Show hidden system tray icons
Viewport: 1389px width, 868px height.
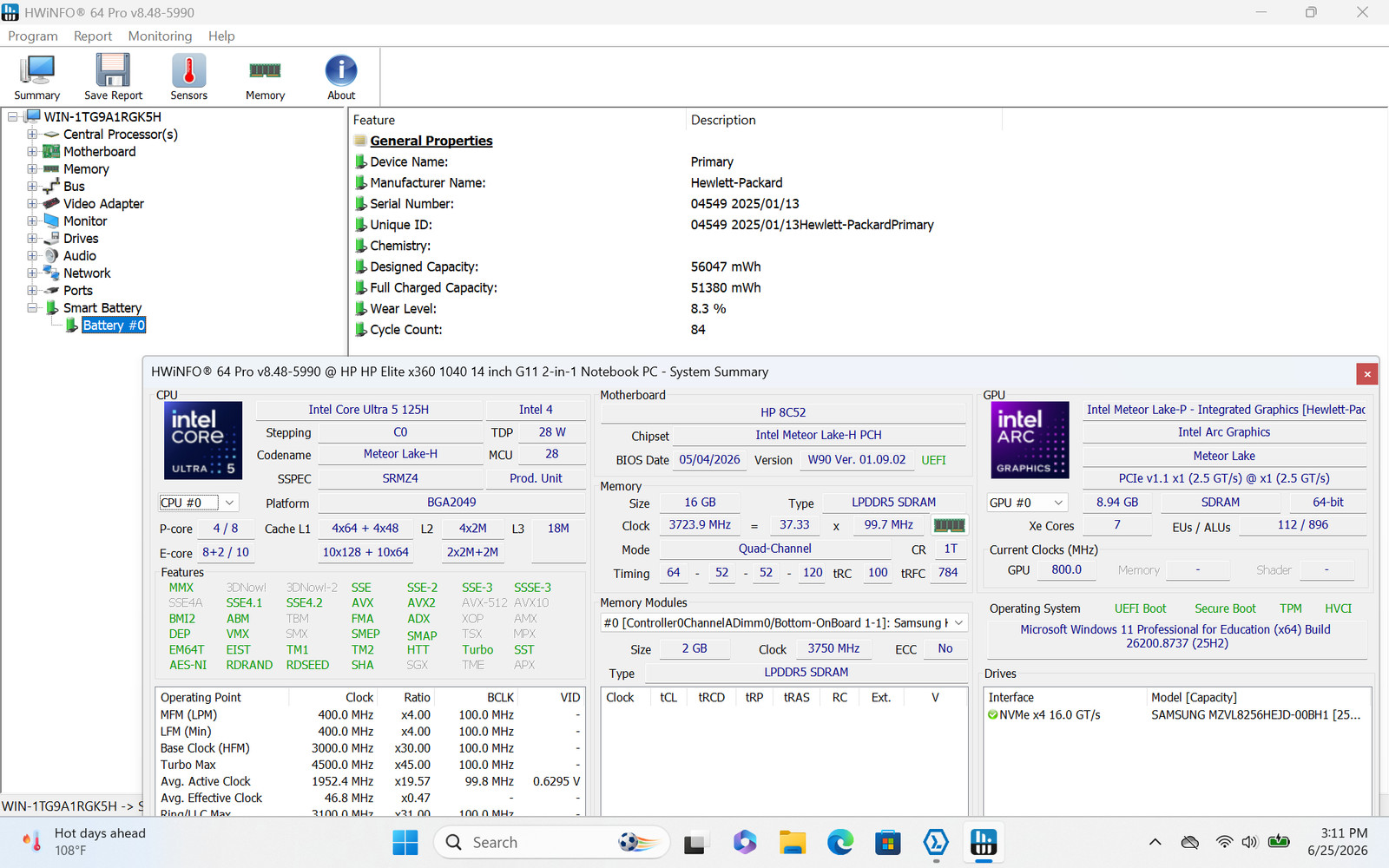pos(1155,842)
